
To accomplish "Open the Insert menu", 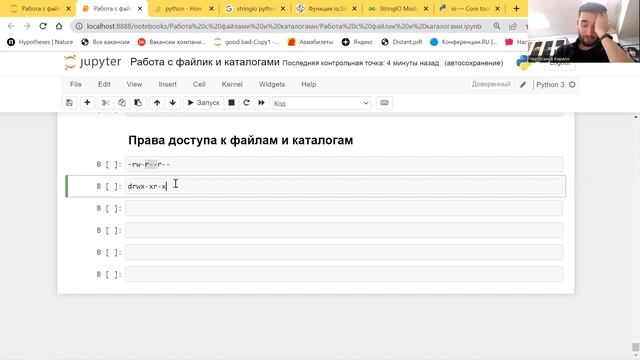I will [167, 84].
